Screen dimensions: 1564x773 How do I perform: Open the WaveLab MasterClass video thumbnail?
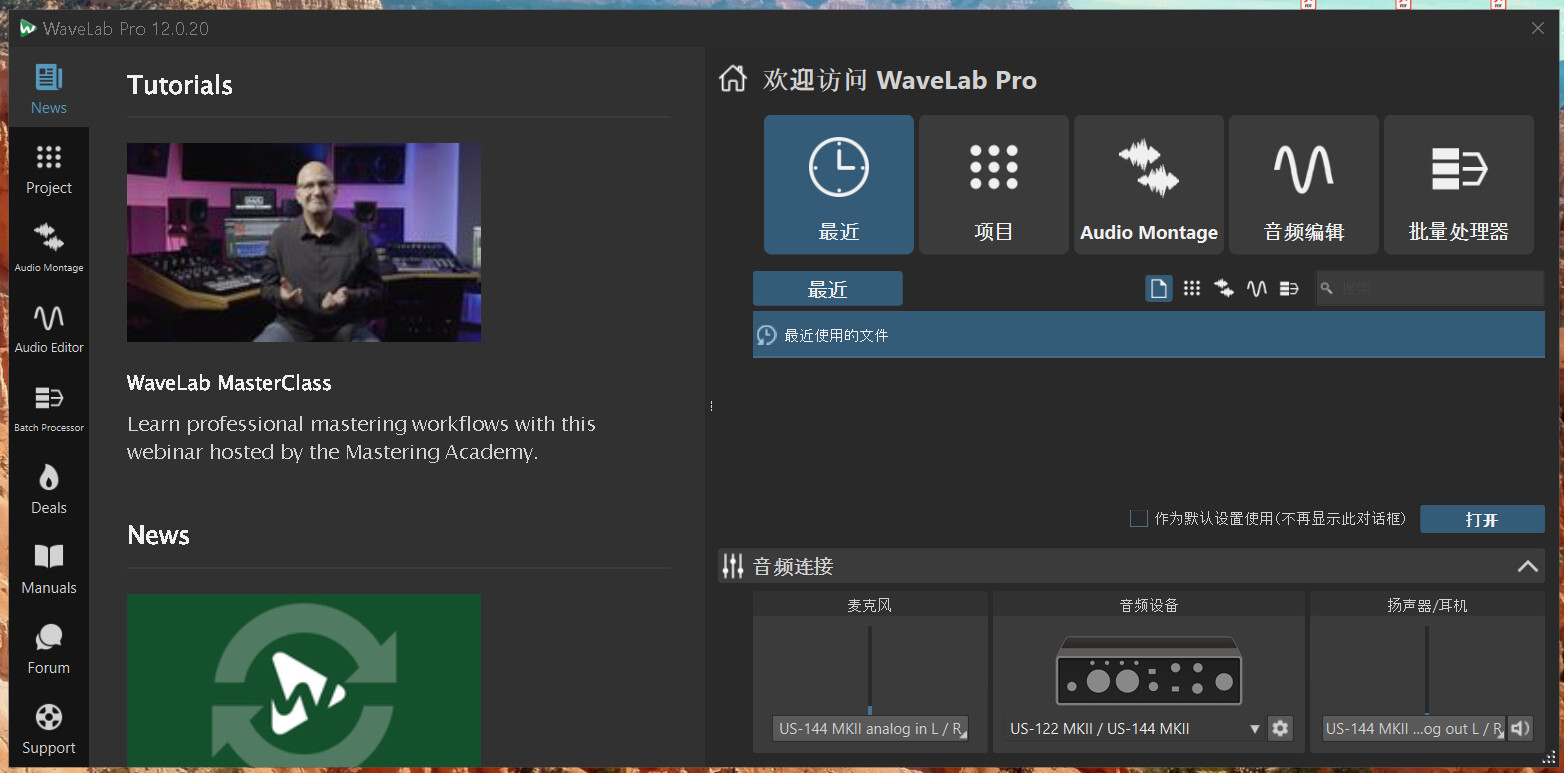tap(304, 242)
